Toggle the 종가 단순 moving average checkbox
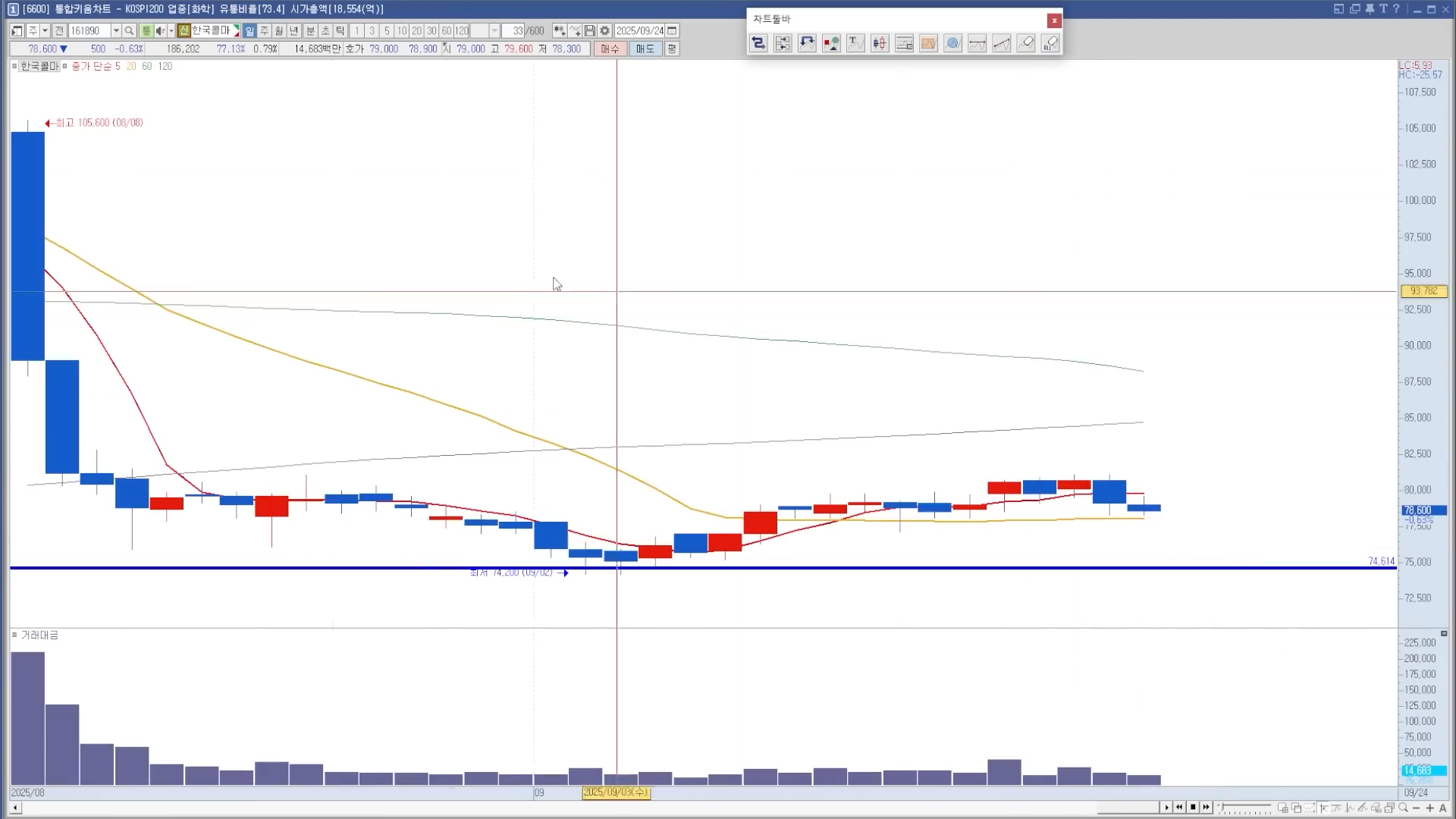 pyautogui.click(x=65, y=67)
